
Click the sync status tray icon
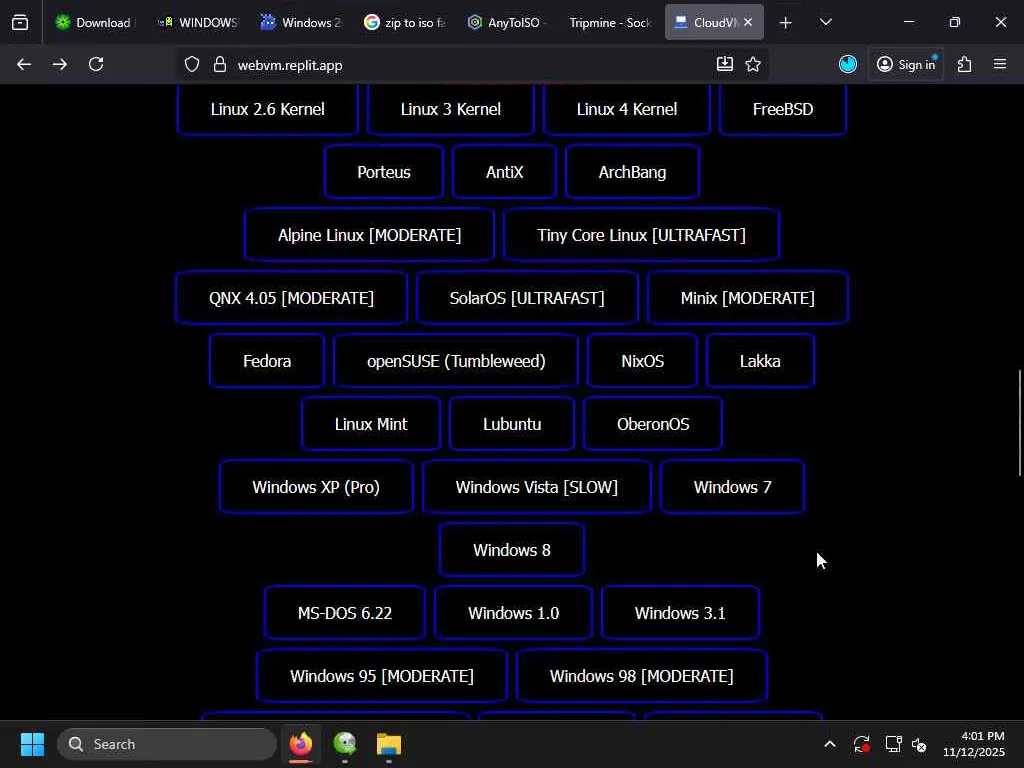(861, 744)
